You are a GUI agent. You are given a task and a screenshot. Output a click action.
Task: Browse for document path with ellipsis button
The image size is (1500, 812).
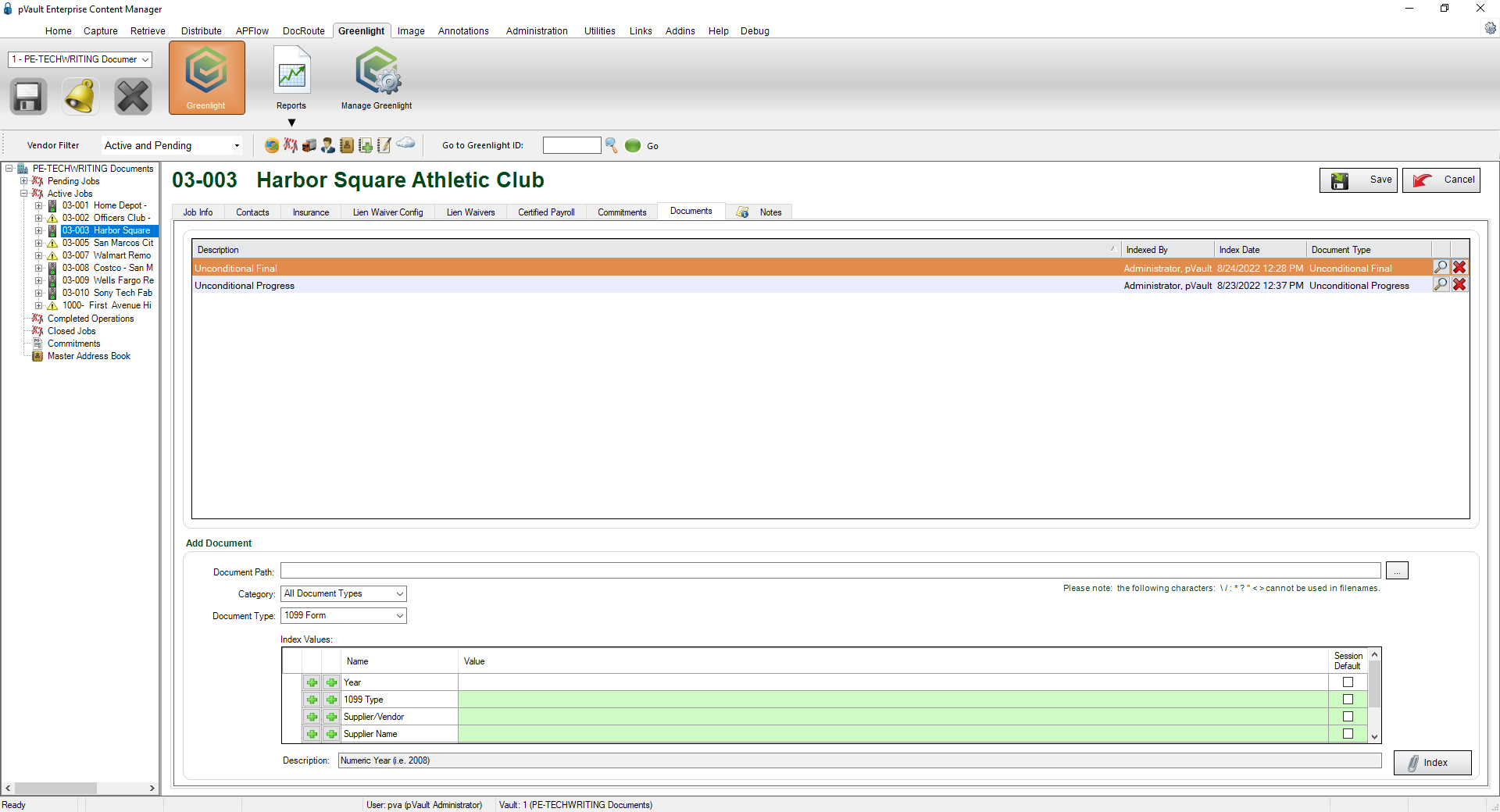coord(1397,571)
